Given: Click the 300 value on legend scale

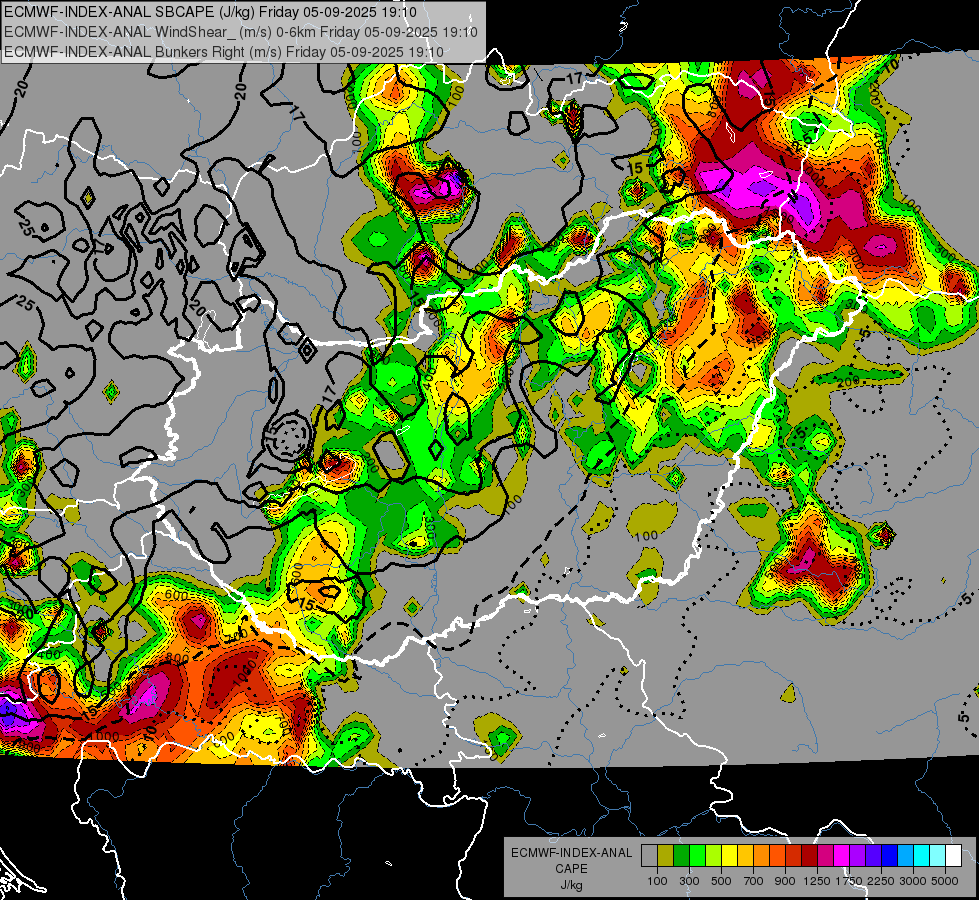Looking at the screenshot, I should coord(689,881).
